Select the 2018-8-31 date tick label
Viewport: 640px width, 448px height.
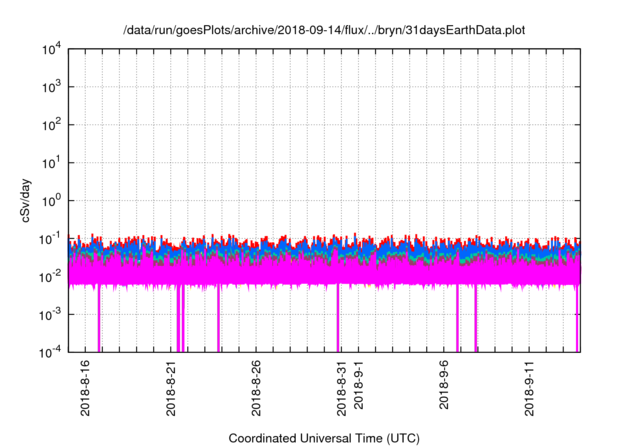click(x=341, y=388)
